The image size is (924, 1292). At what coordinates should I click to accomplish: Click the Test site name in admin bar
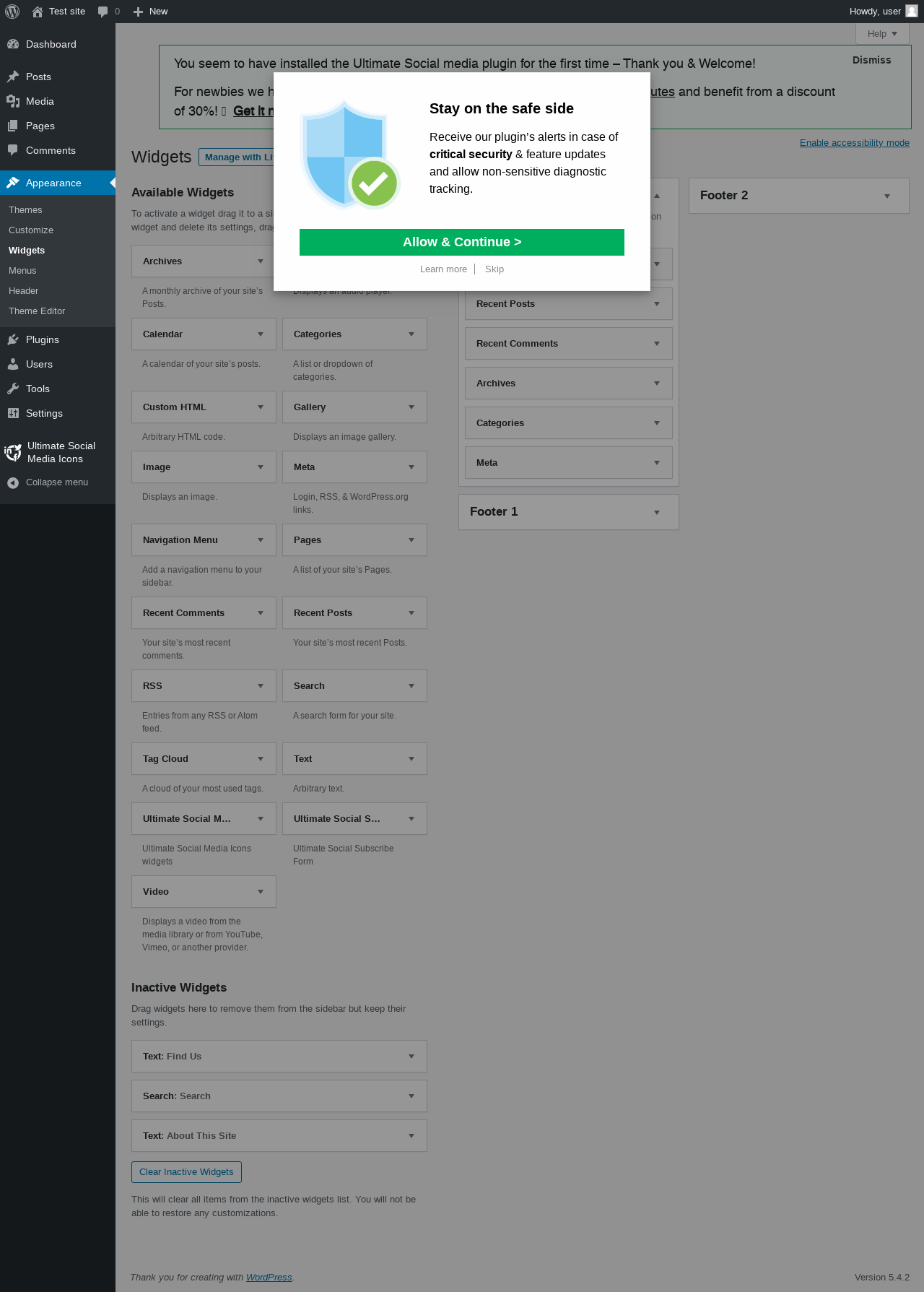pos(67,12)
